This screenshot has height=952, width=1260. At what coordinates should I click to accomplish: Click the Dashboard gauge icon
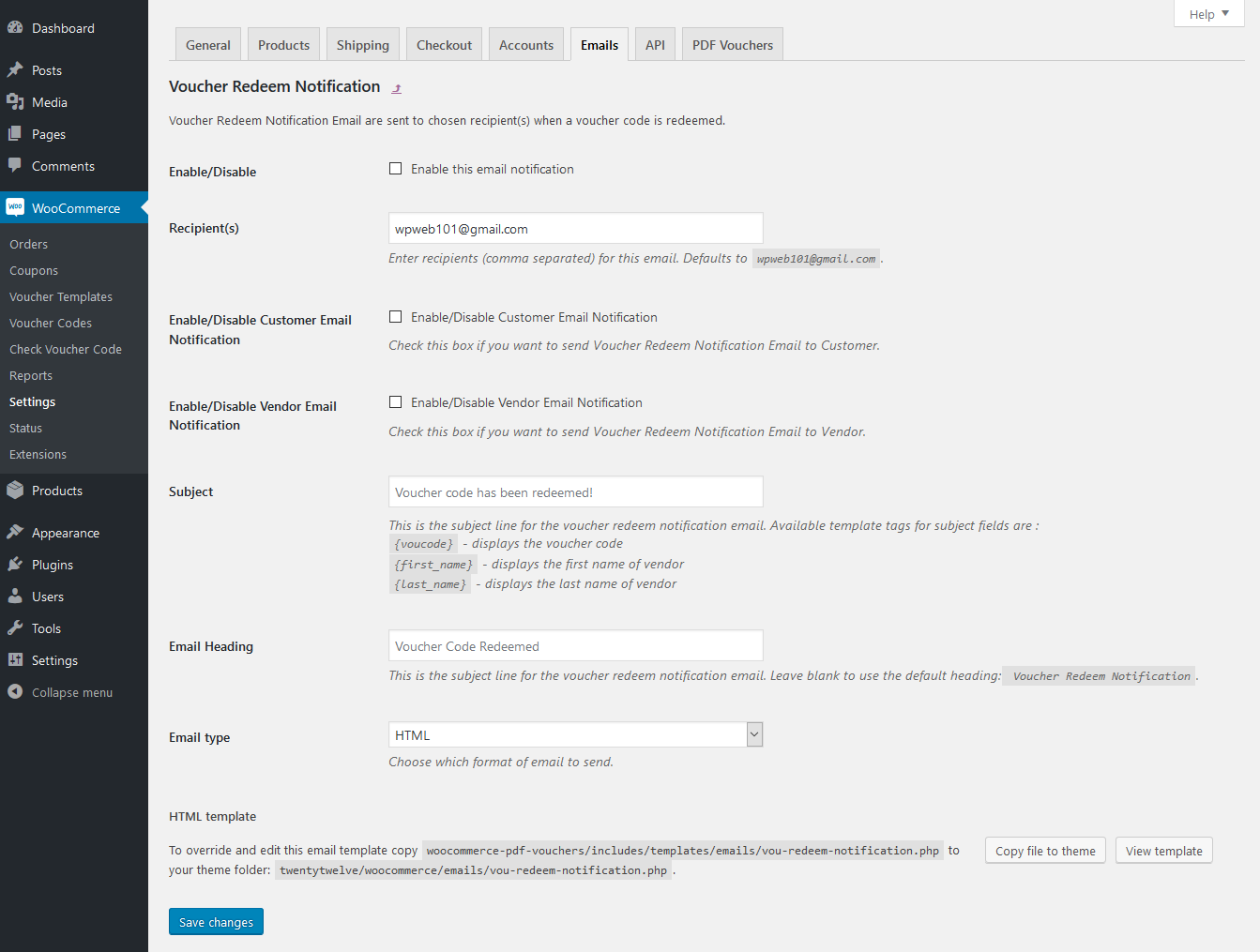[x=15, y=28]
